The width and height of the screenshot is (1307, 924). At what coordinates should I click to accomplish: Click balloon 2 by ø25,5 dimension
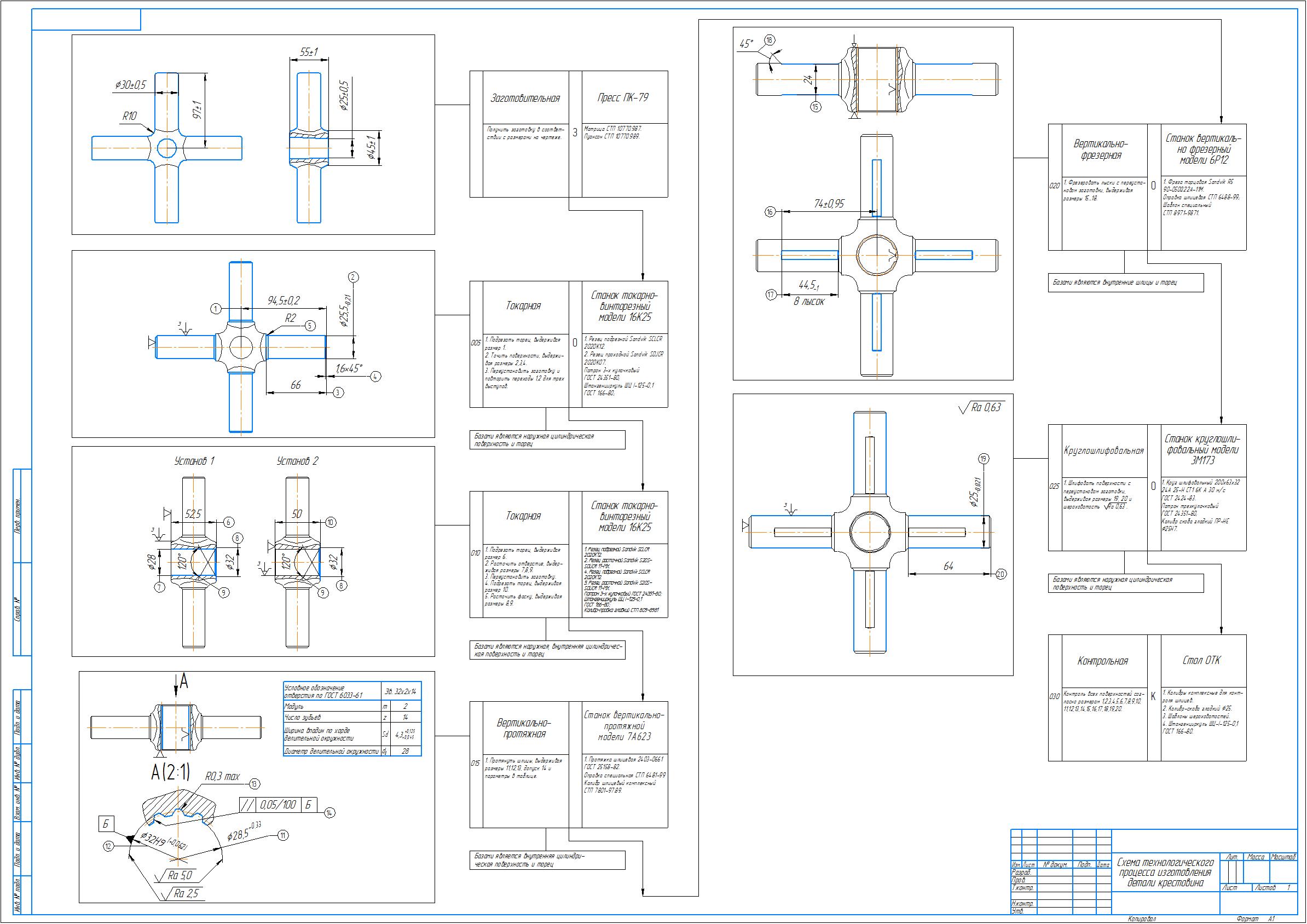coord(354,278)
